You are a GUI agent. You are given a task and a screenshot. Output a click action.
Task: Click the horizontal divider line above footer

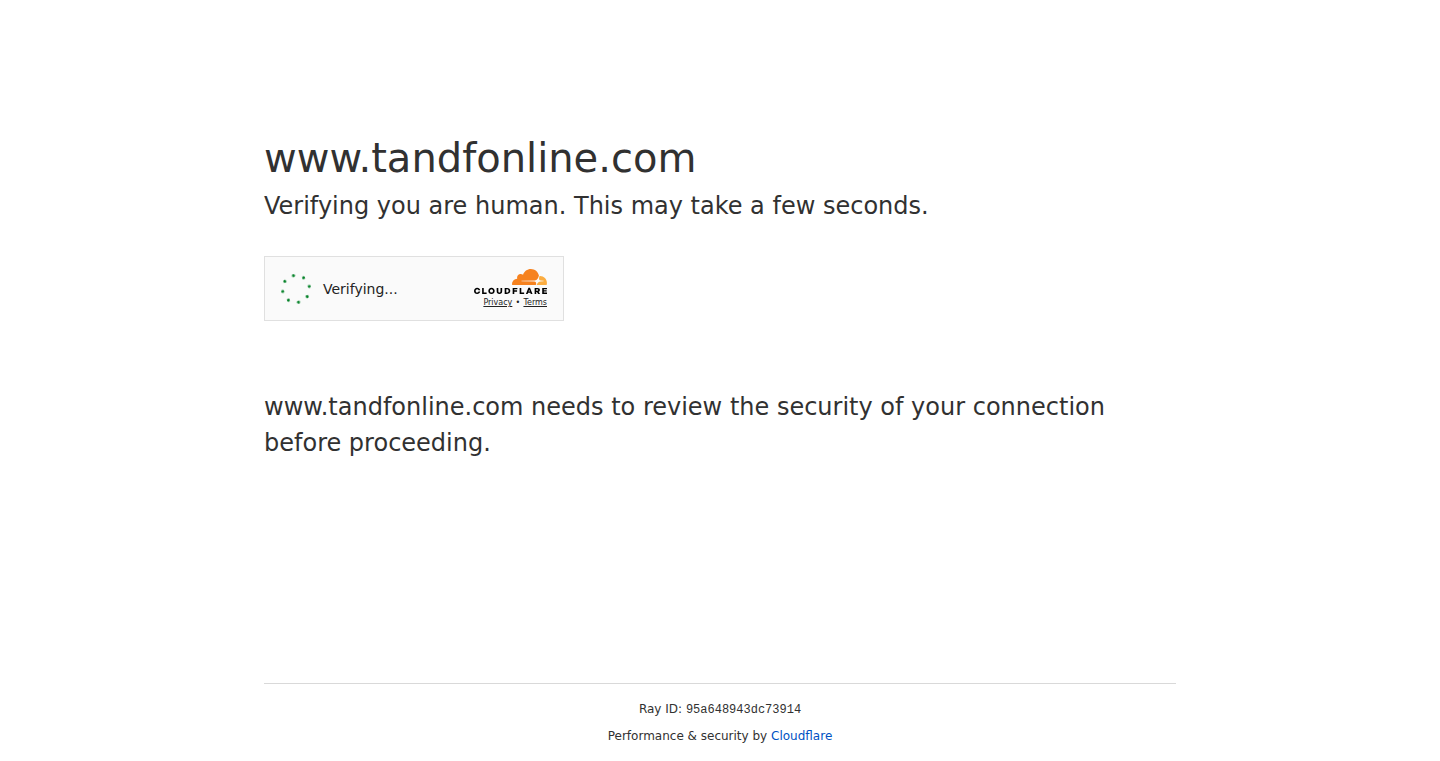[720, 683]
